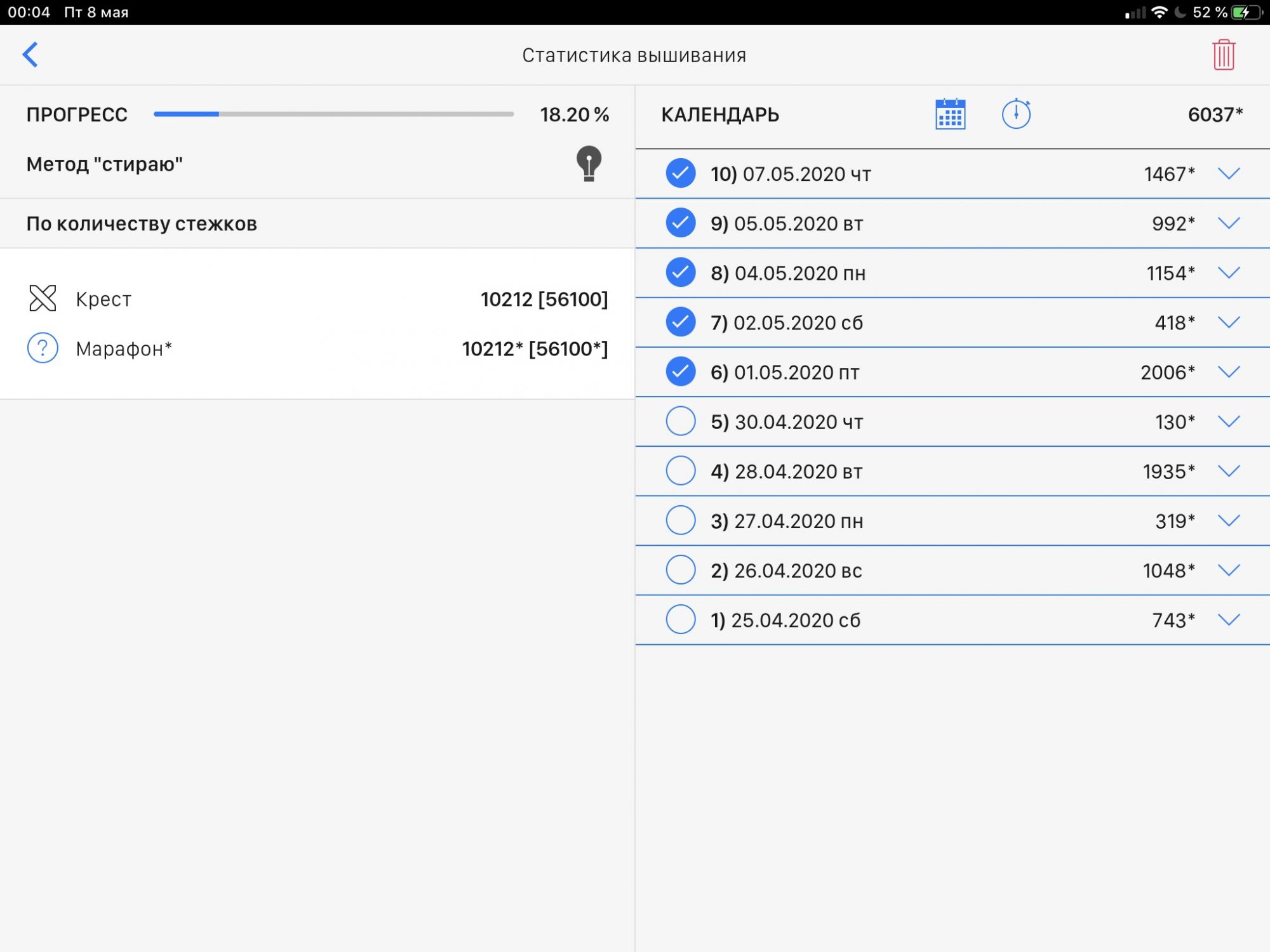Tap the battery status icon

1245,12
